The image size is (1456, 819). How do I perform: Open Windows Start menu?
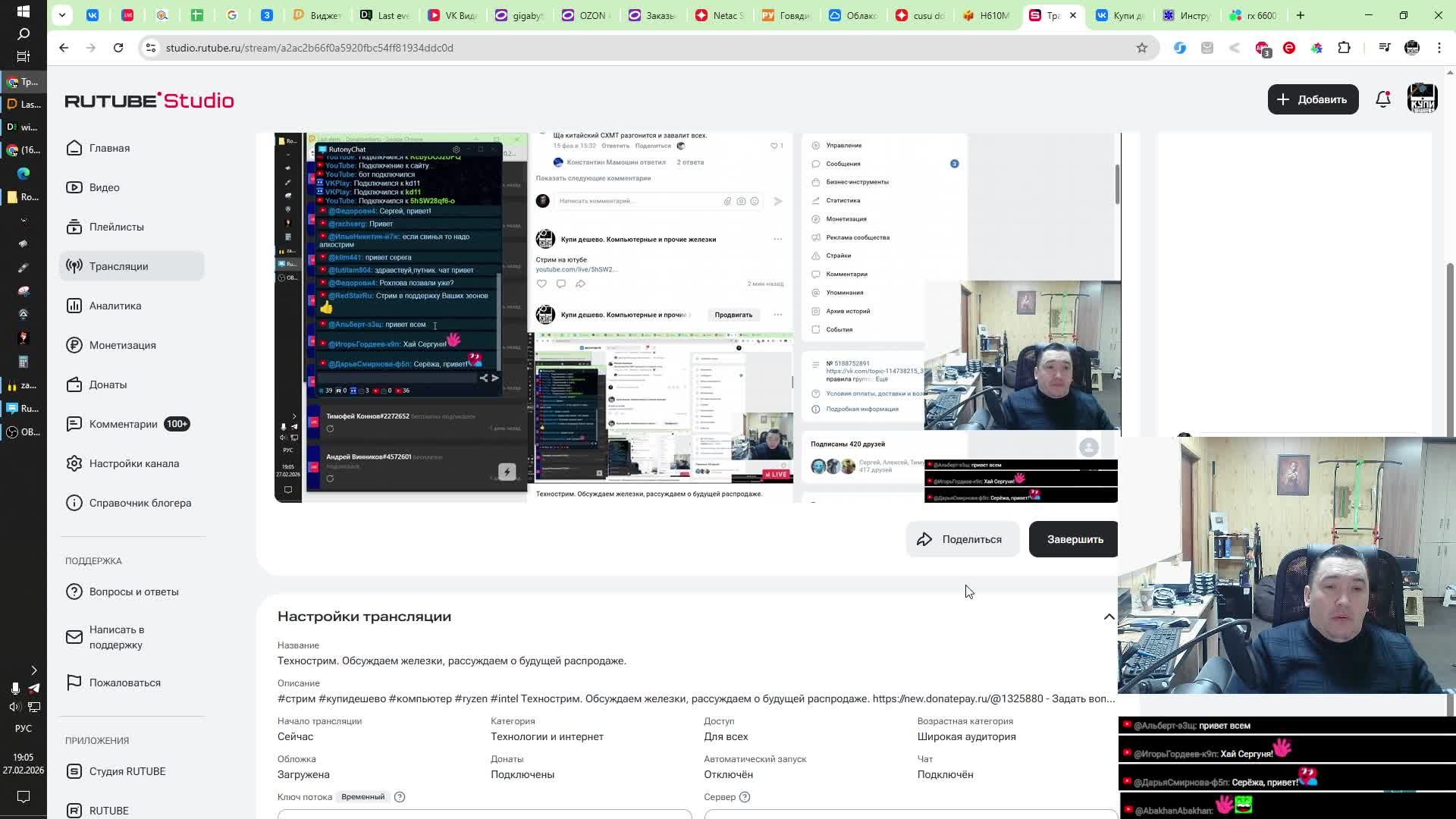[x=23, y=11]
